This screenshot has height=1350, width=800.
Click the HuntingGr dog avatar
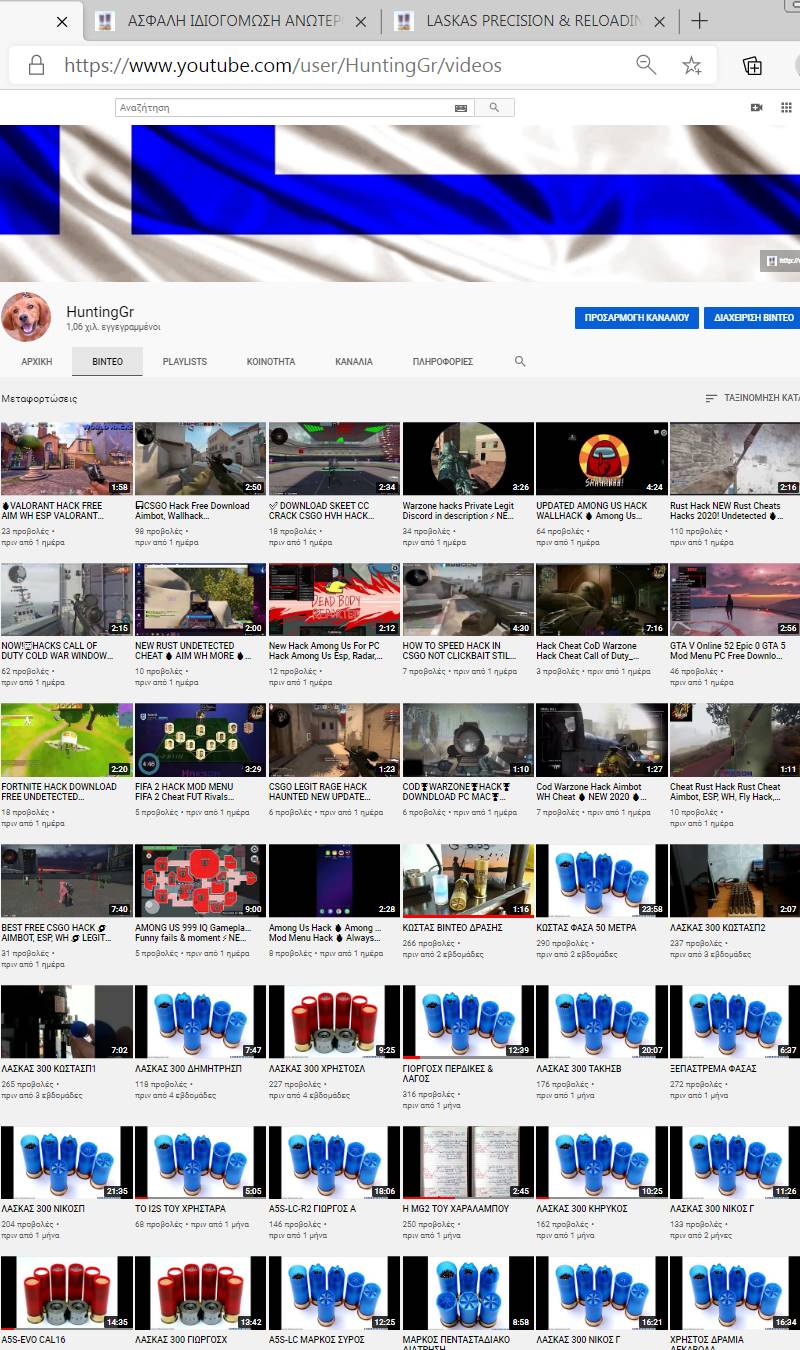pyautogui.click(x=26, y=317)
